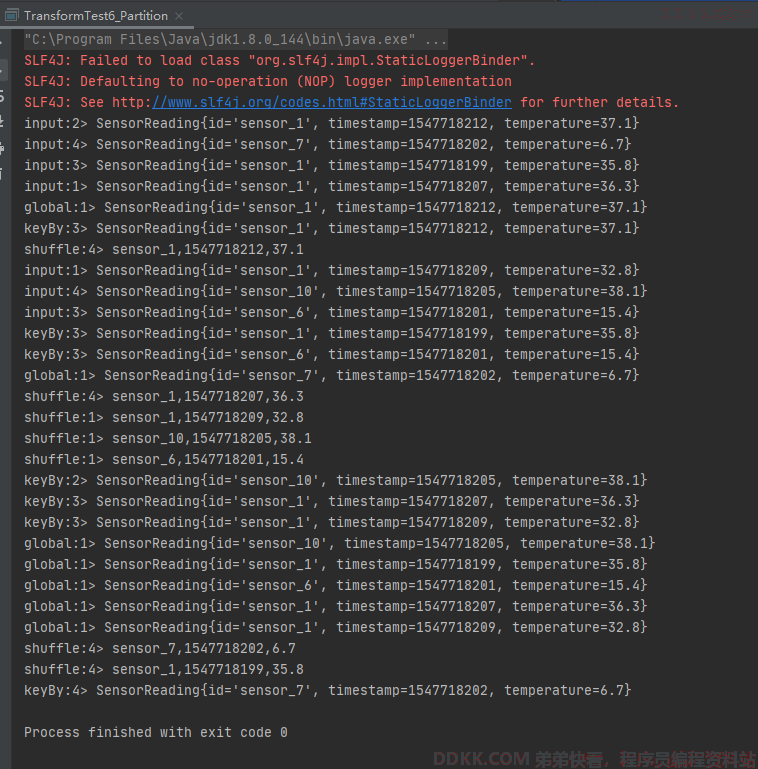Image resolution: width=758 pixels, height=769 pixels.
Task: Click the print icon in console gutter
Action: (1, 147)
